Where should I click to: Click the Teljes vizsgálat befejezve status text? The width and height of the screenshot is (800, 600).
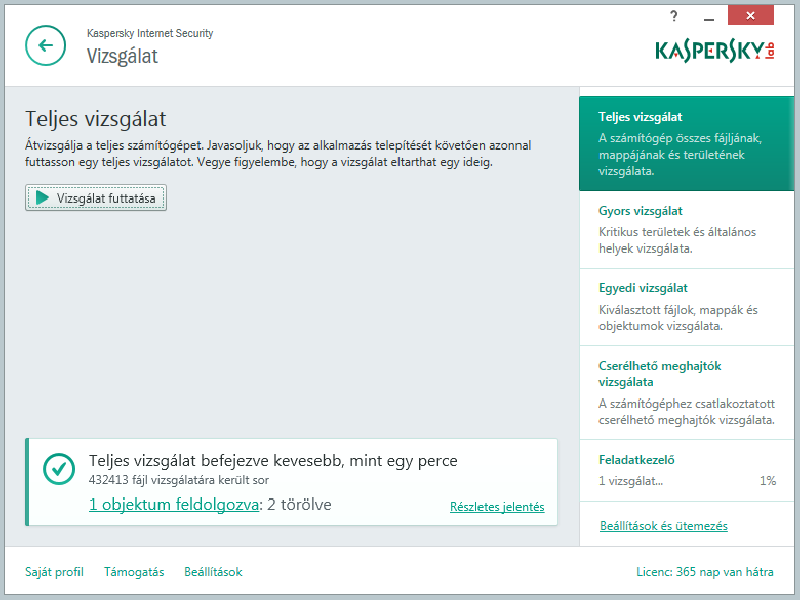click(273, 461)
